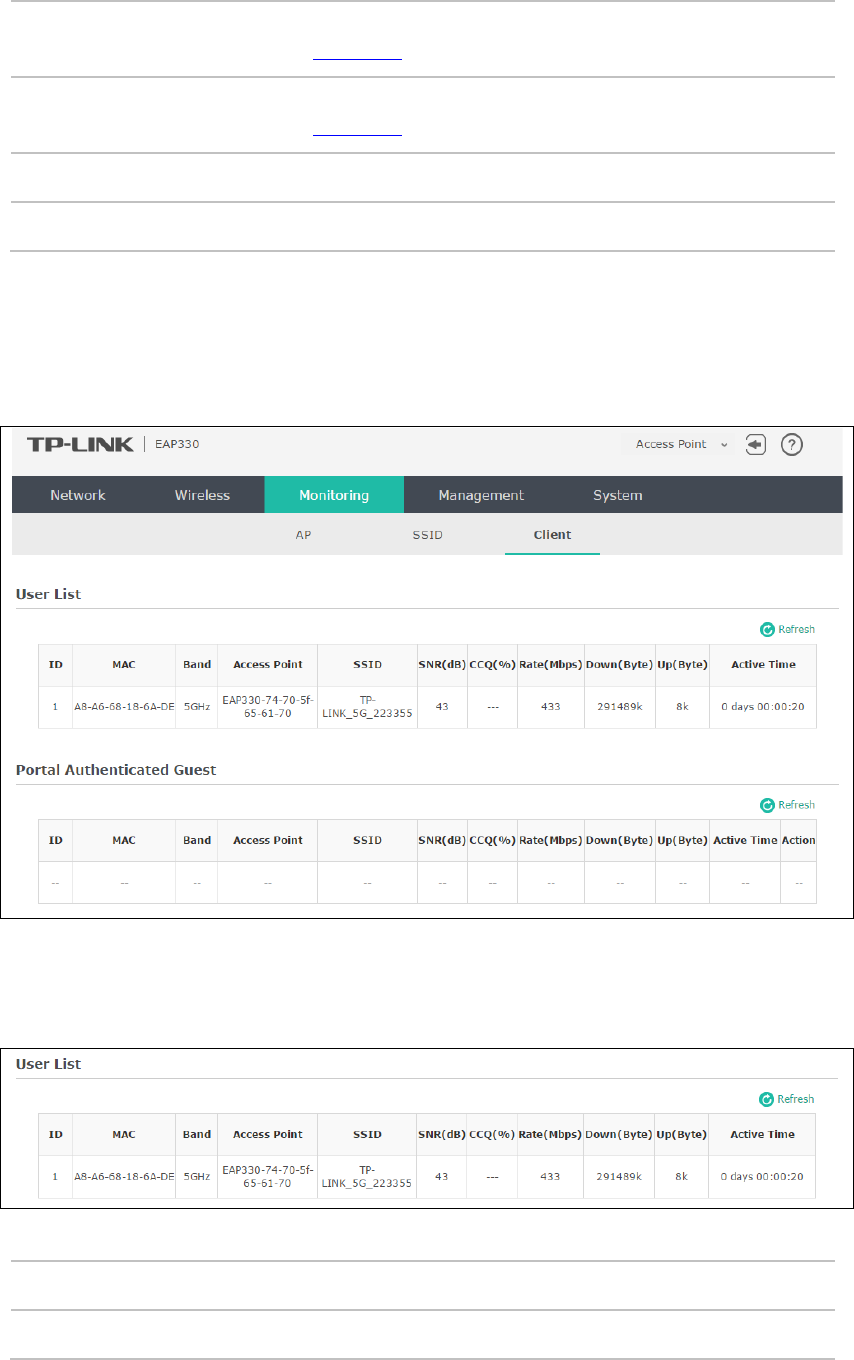Click the Portal Authenticated Guest section heading
The image size is (854, 1360).
coord(116,770)
